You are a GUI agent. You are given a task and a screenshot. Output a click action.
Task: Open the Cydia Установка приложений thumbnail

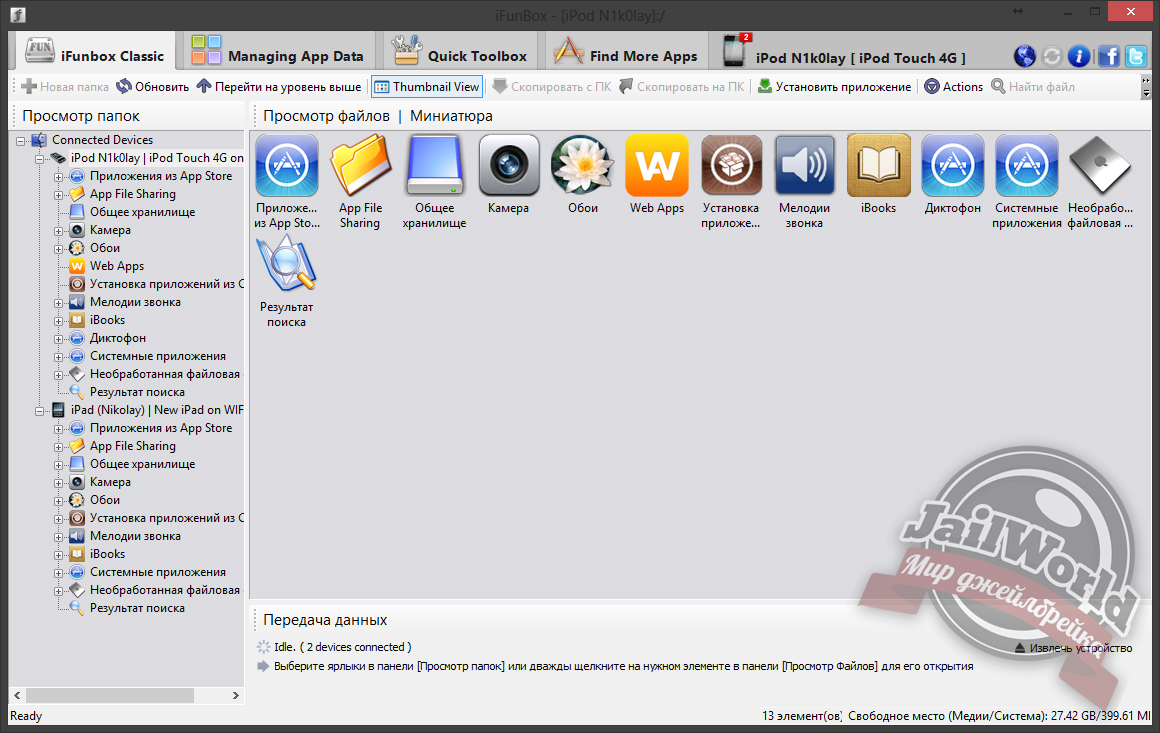[731, 166]
